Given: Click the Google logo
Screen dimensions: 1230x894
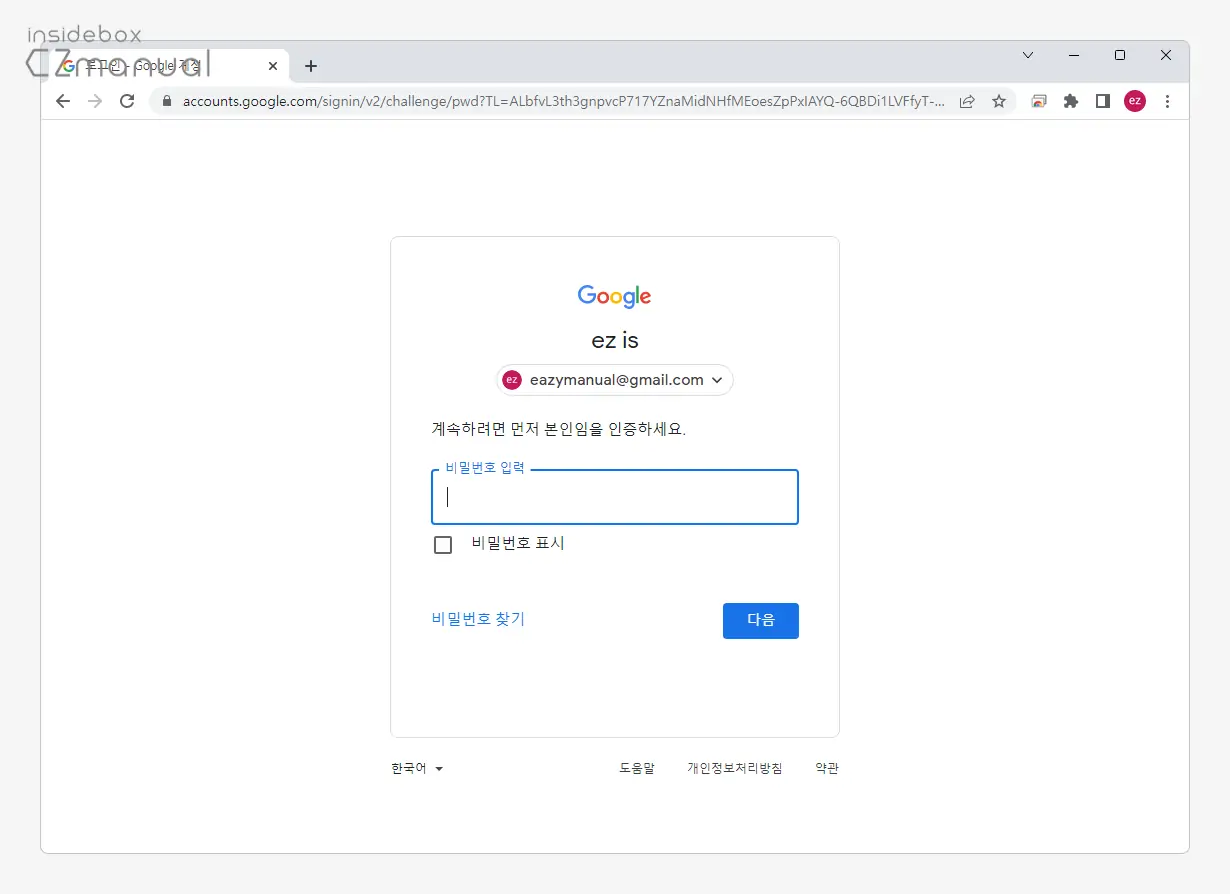Looking at the screenshot, I should coord(615,296).
